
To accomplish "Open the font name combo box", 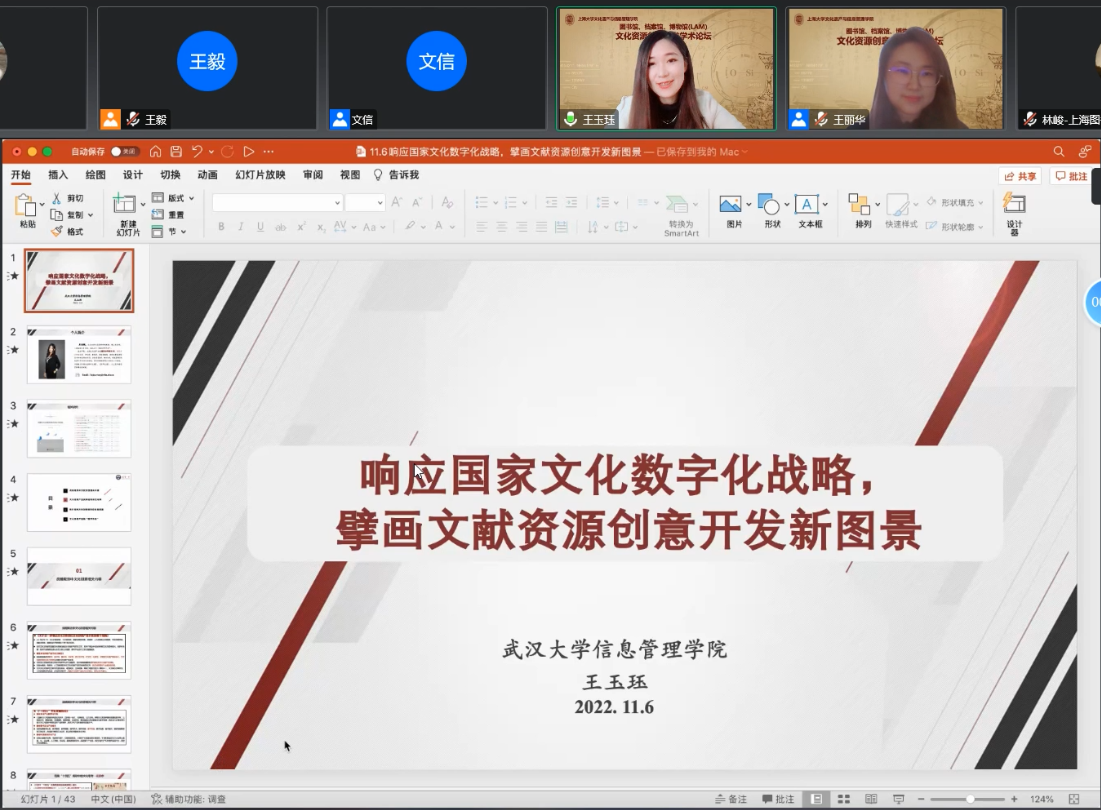I will coord(277,203).
